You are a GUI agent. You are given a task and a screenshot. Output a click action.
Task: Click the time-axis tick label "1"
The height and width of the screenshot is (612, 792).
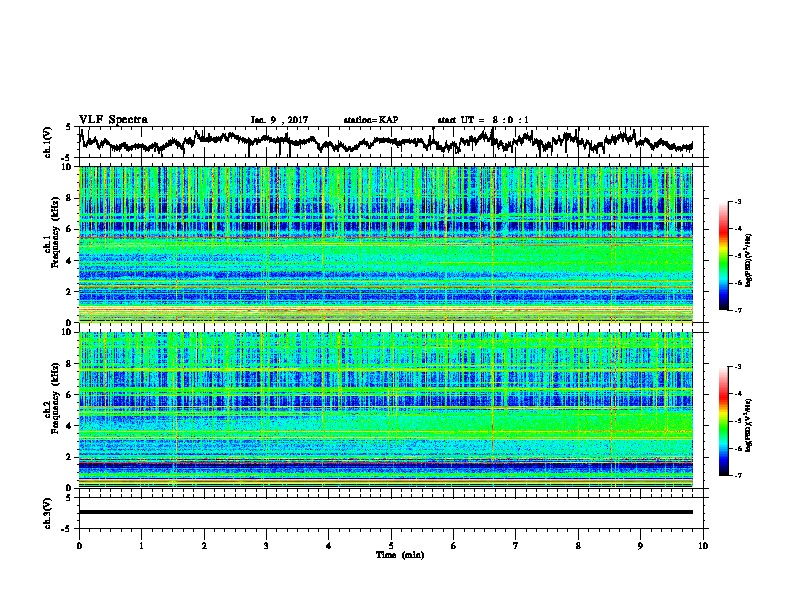pyautogui.click(x=141, y=546)
